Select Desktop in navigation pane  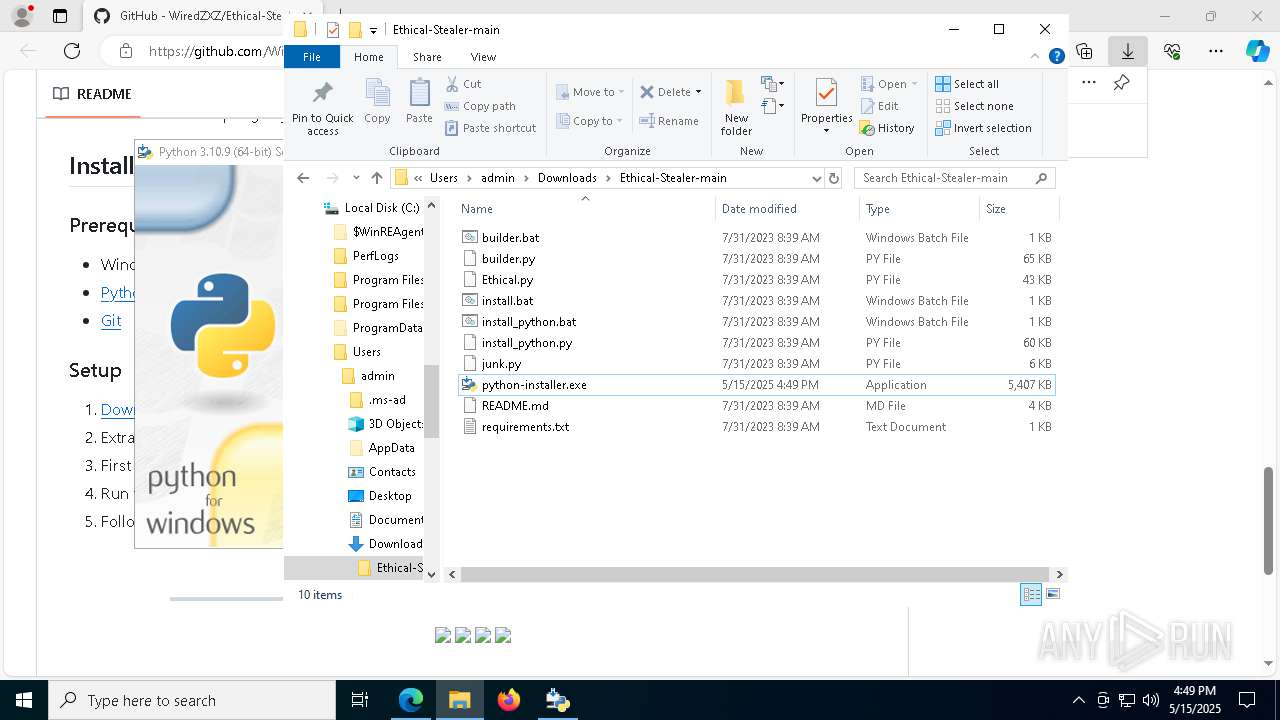(380, 496)
